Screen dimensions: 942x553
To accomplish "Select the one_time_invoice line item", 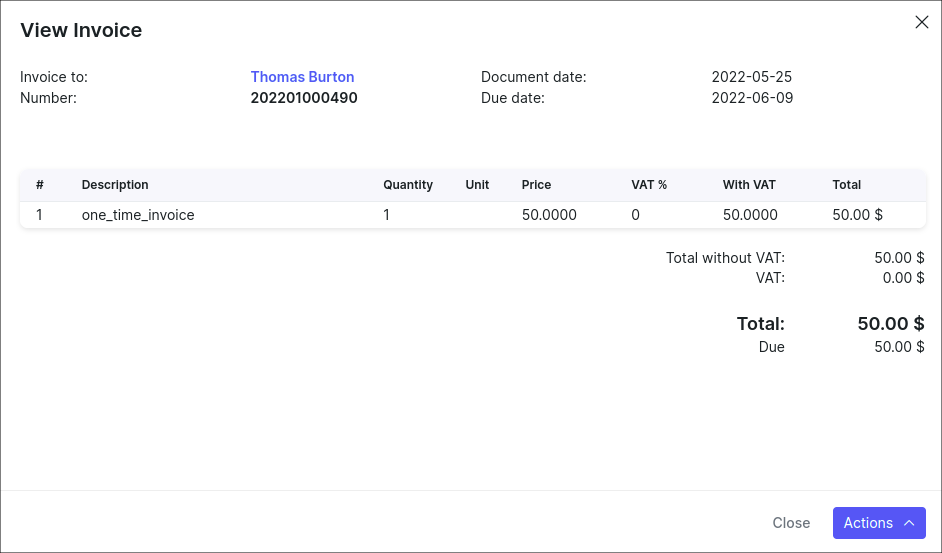I will pyautogui.click(x=138, y=215).
